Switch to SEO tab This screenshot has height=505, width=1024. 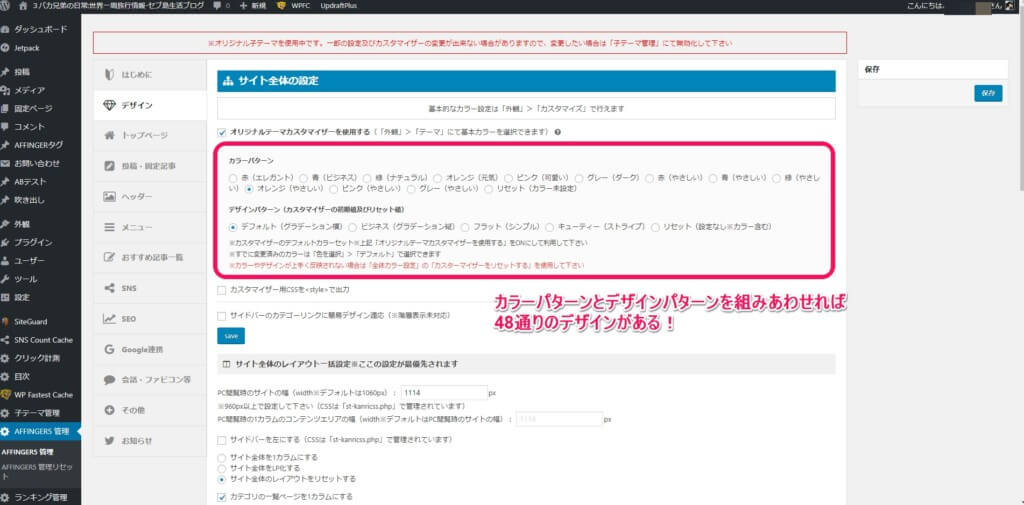coord(150,319)
